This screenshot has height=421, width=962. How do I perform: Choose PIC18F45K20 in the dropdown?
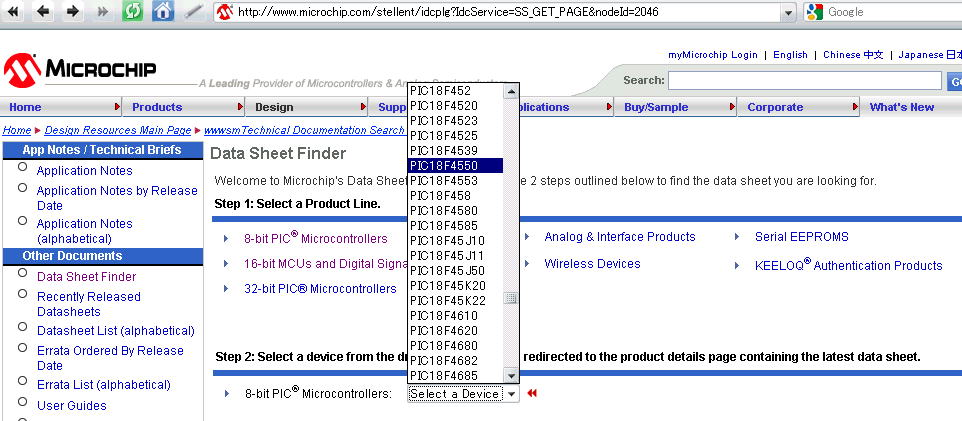(x=455, y=285)
